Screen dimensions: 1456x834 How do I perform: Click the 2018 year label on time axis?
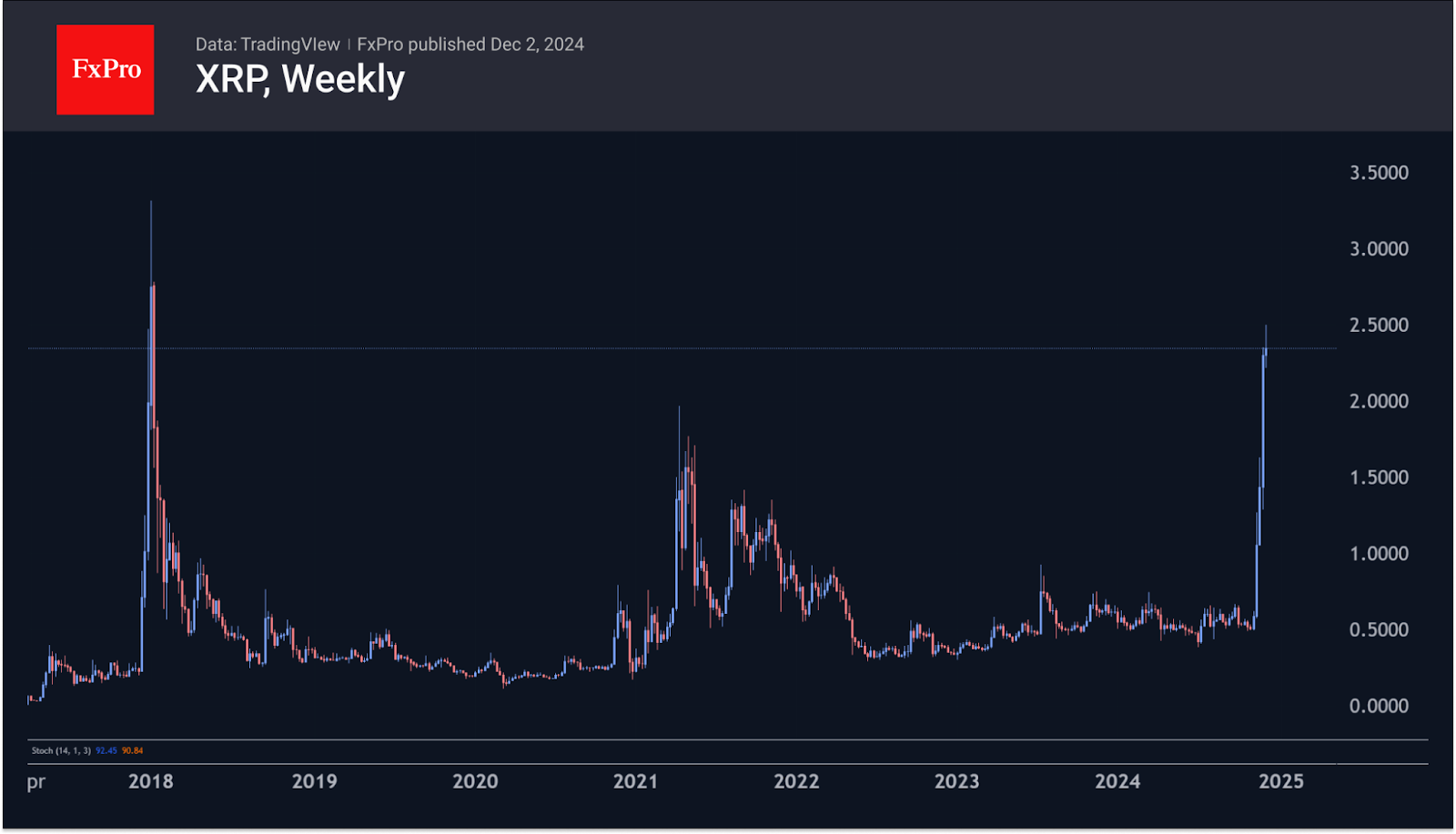coord(151,781)
